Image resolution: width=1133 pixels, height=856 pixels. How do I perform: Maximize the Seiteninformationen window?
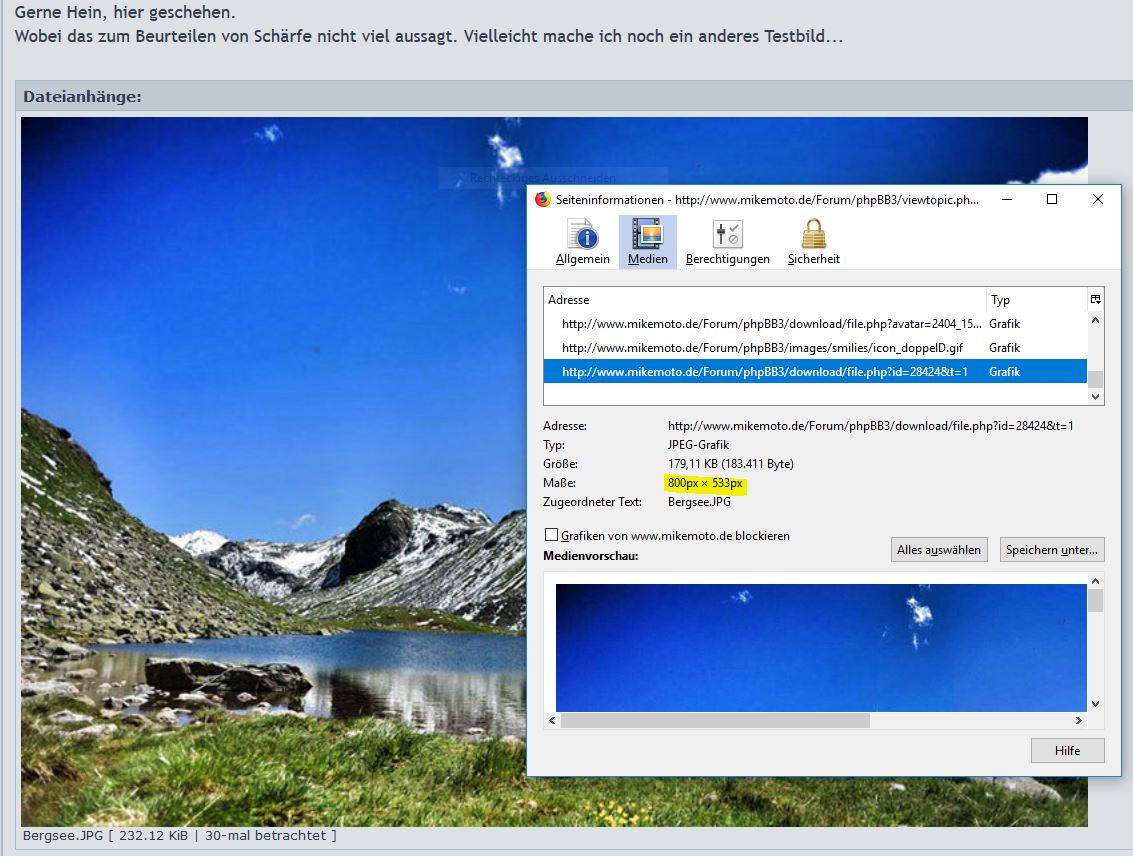click(1052, 199)
